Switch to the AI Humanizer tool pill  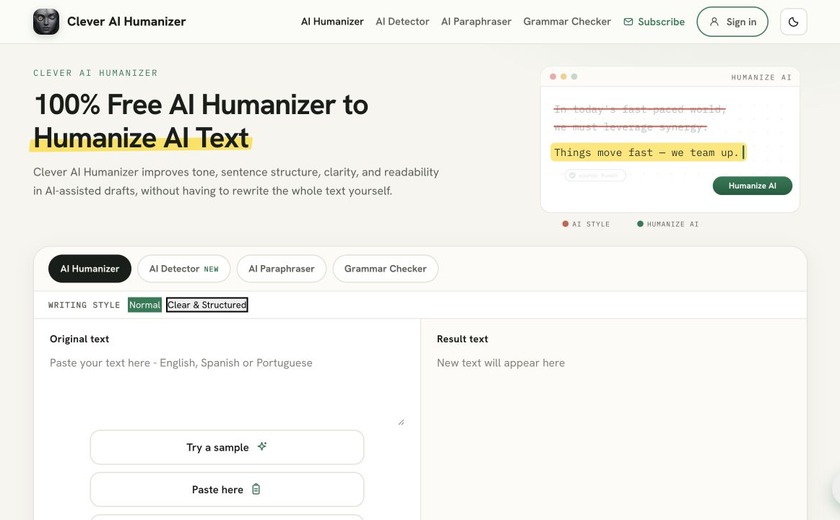tap(89, 269)
